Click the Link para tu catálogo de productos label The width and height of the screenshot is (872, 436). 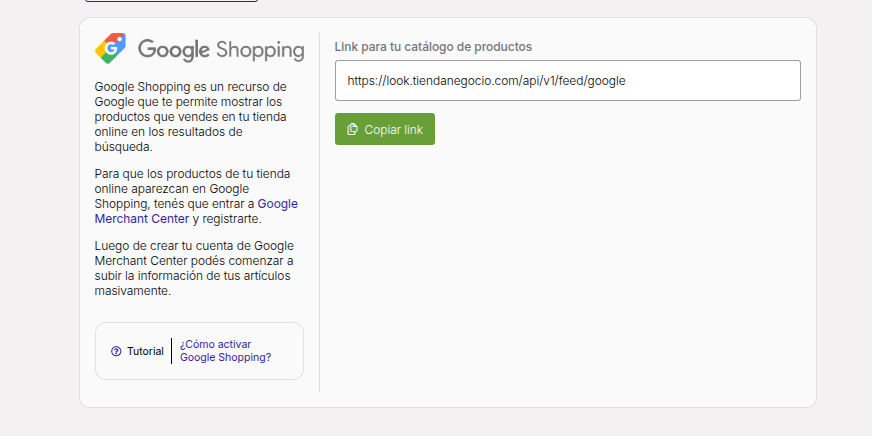pos(433,47)
